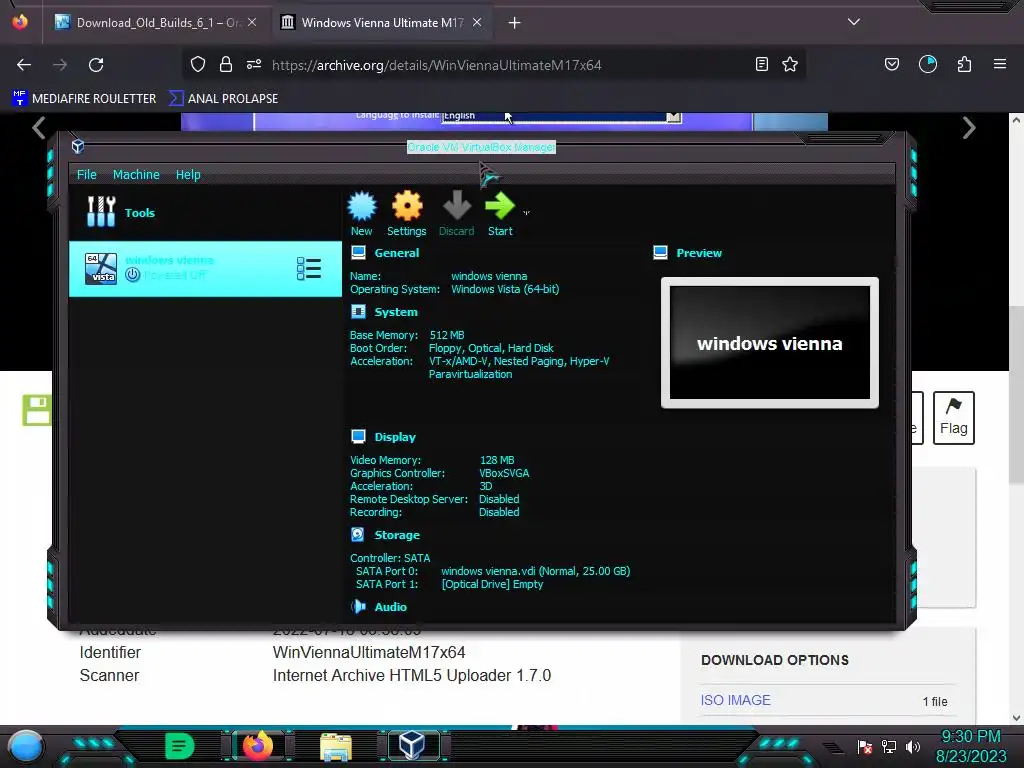Switch to Windows Vienna Ultimate M17 tab
The width and height of the screenshot is (1024, 768).
pos(382,23)
